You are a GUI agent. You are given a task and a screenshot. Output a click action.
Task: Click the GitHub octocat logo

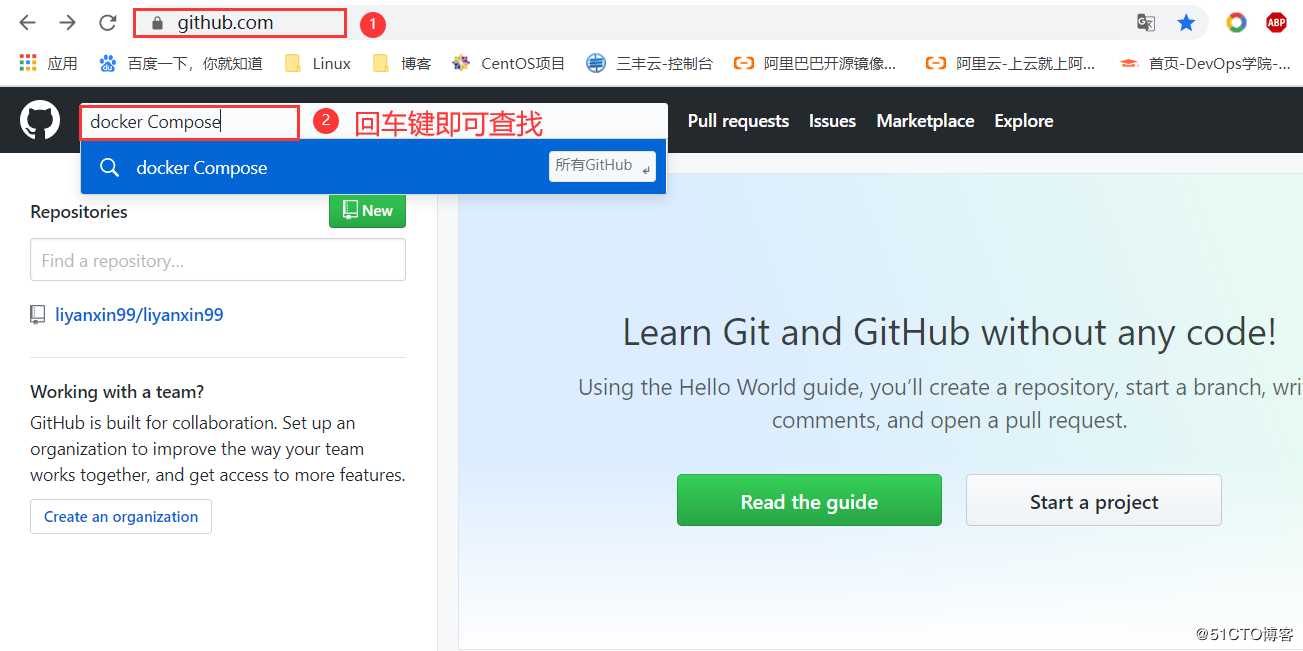(x=39, y=119)
